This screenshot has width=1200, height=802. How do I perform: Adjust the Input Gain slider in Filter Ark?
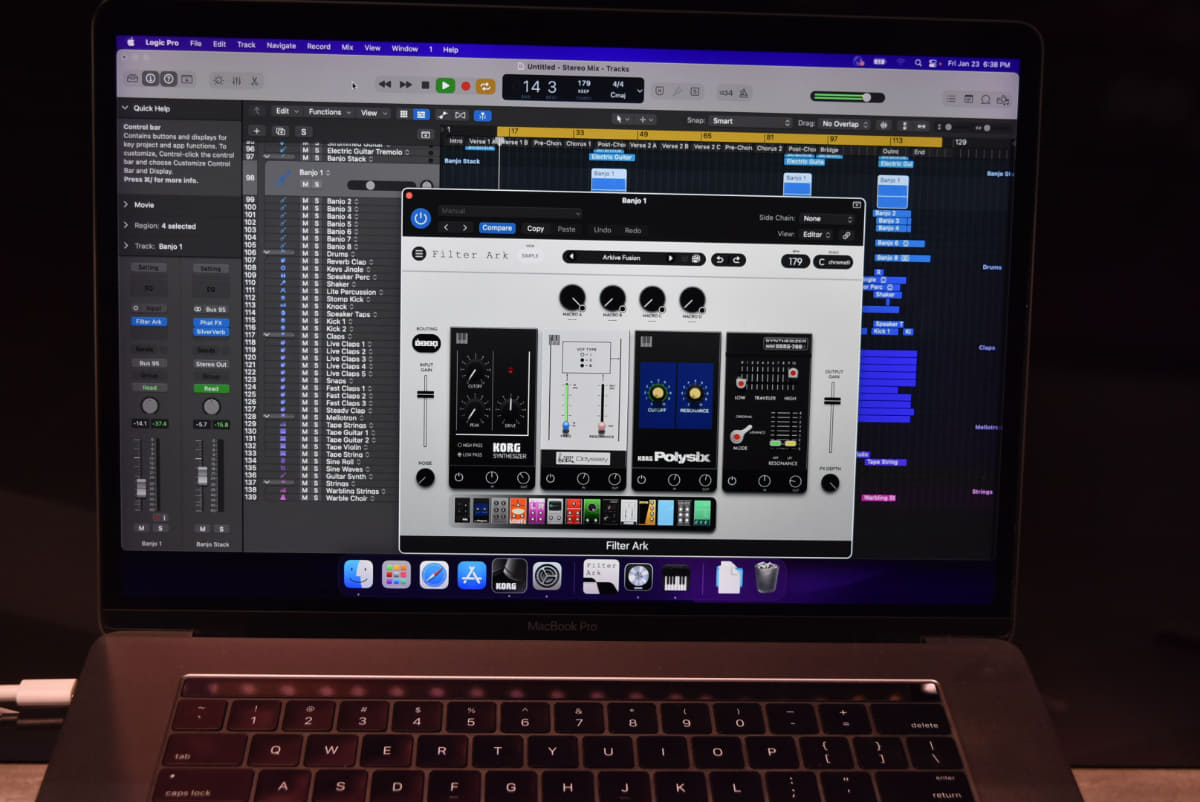[x=426, y=410]
